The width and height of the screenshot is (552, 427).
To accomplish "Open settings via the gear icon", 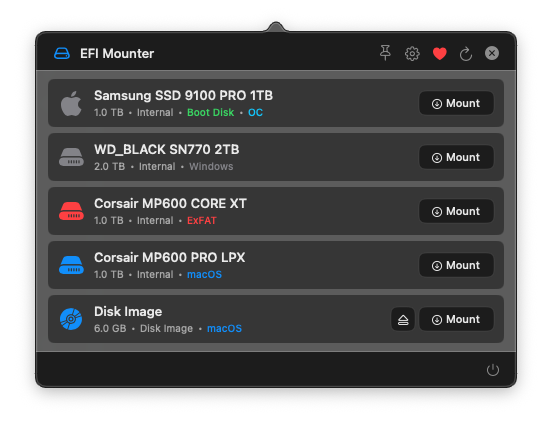I will 412,54.
